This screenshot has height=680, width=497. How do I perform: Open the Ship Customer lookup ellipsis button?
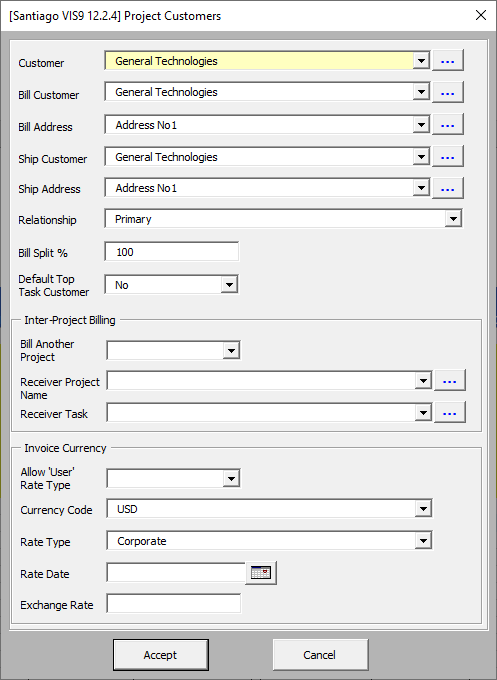[x=448, y=157]
